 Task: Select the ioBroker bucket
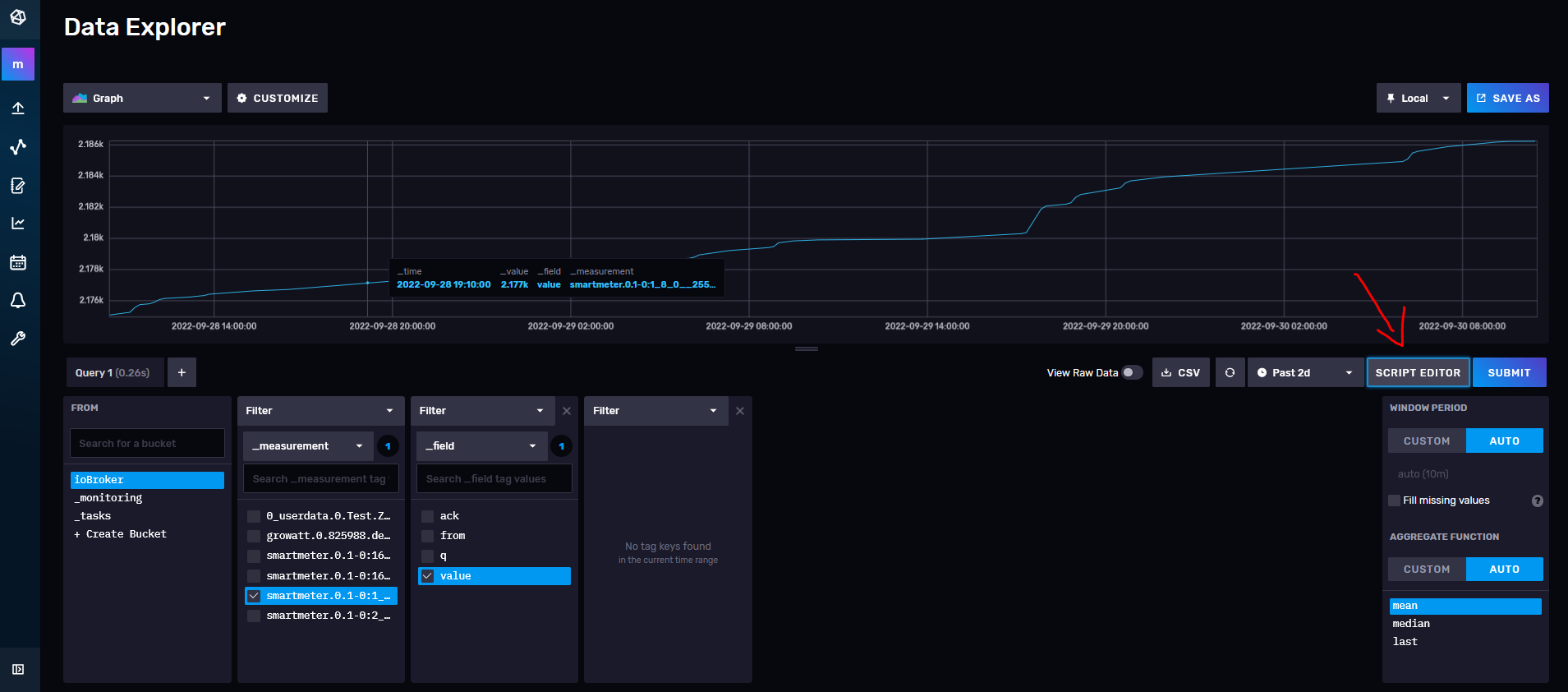[x=148, y=480]
